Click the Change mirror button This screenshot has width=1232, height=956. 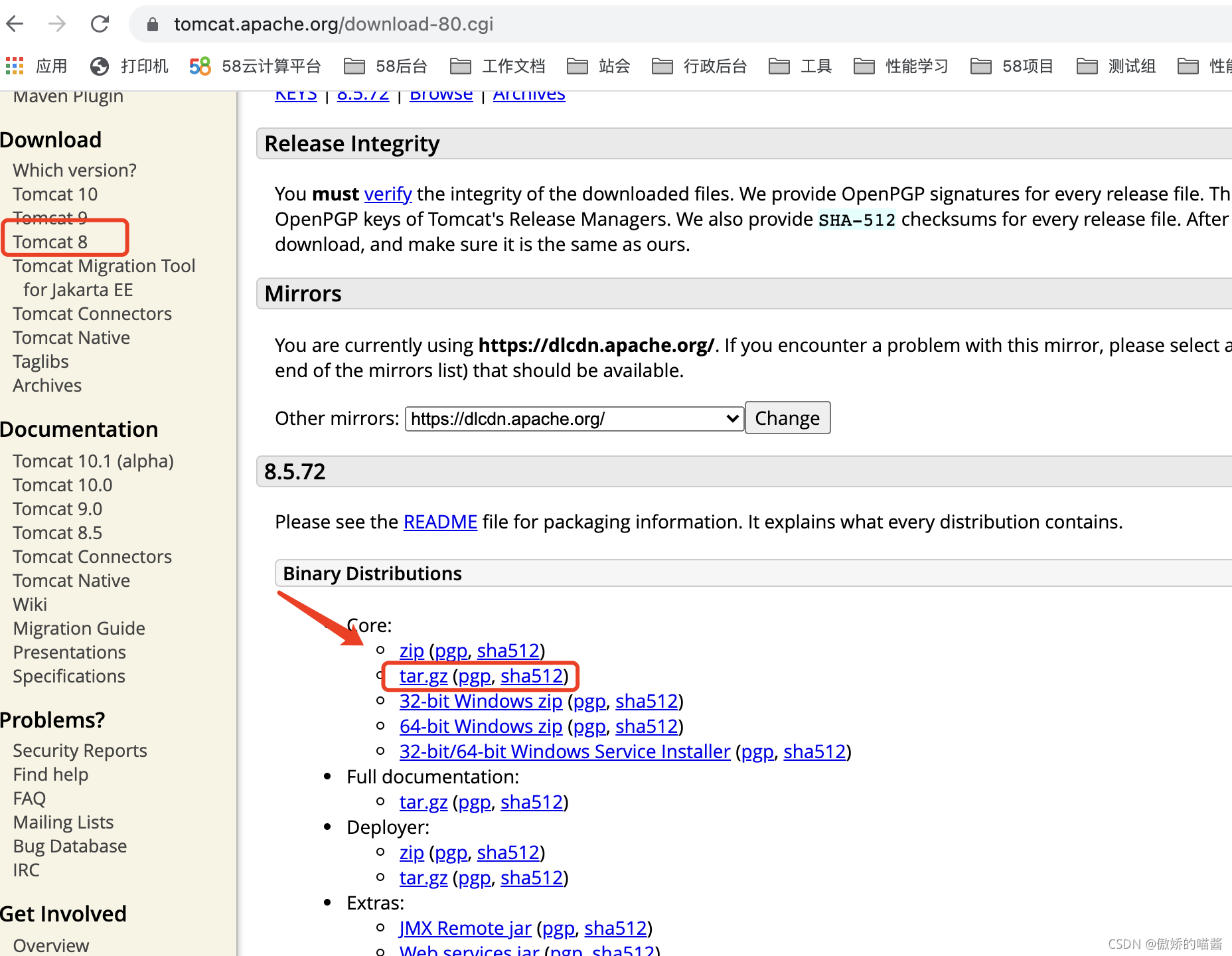click(787, 418)
